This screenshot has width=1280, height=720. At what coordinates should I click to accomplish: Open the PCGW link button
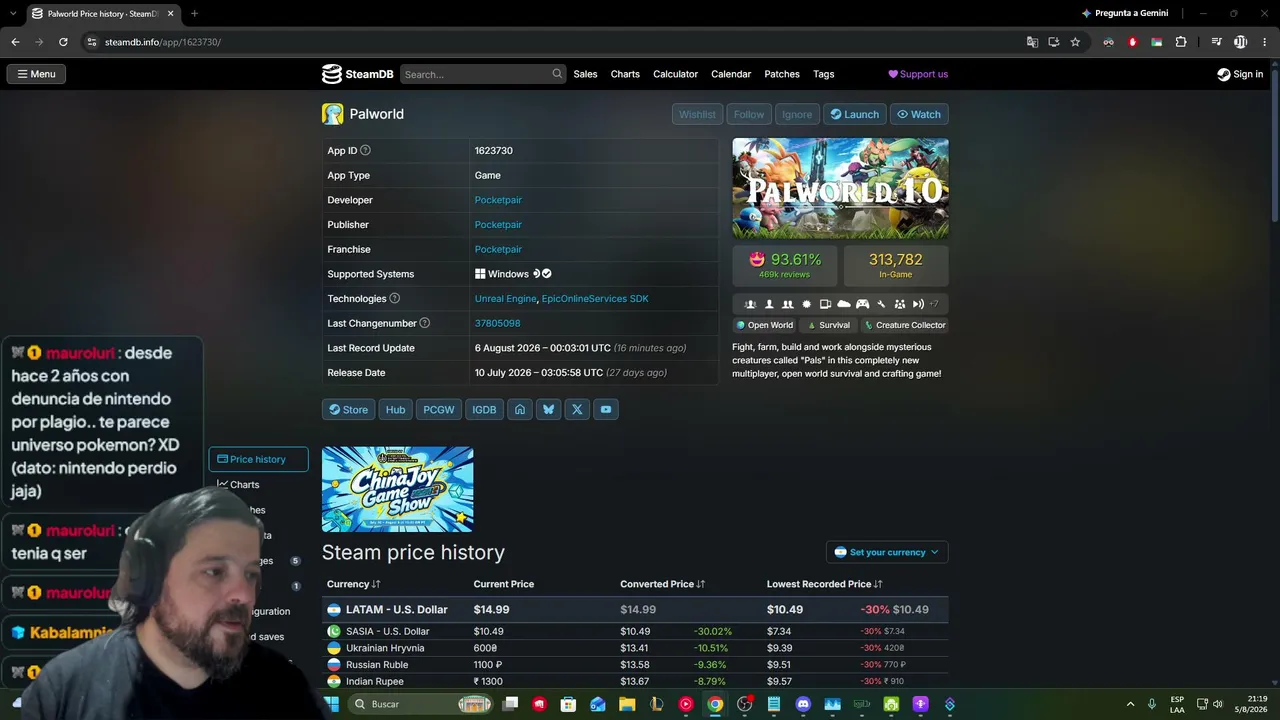coord(439,409)
